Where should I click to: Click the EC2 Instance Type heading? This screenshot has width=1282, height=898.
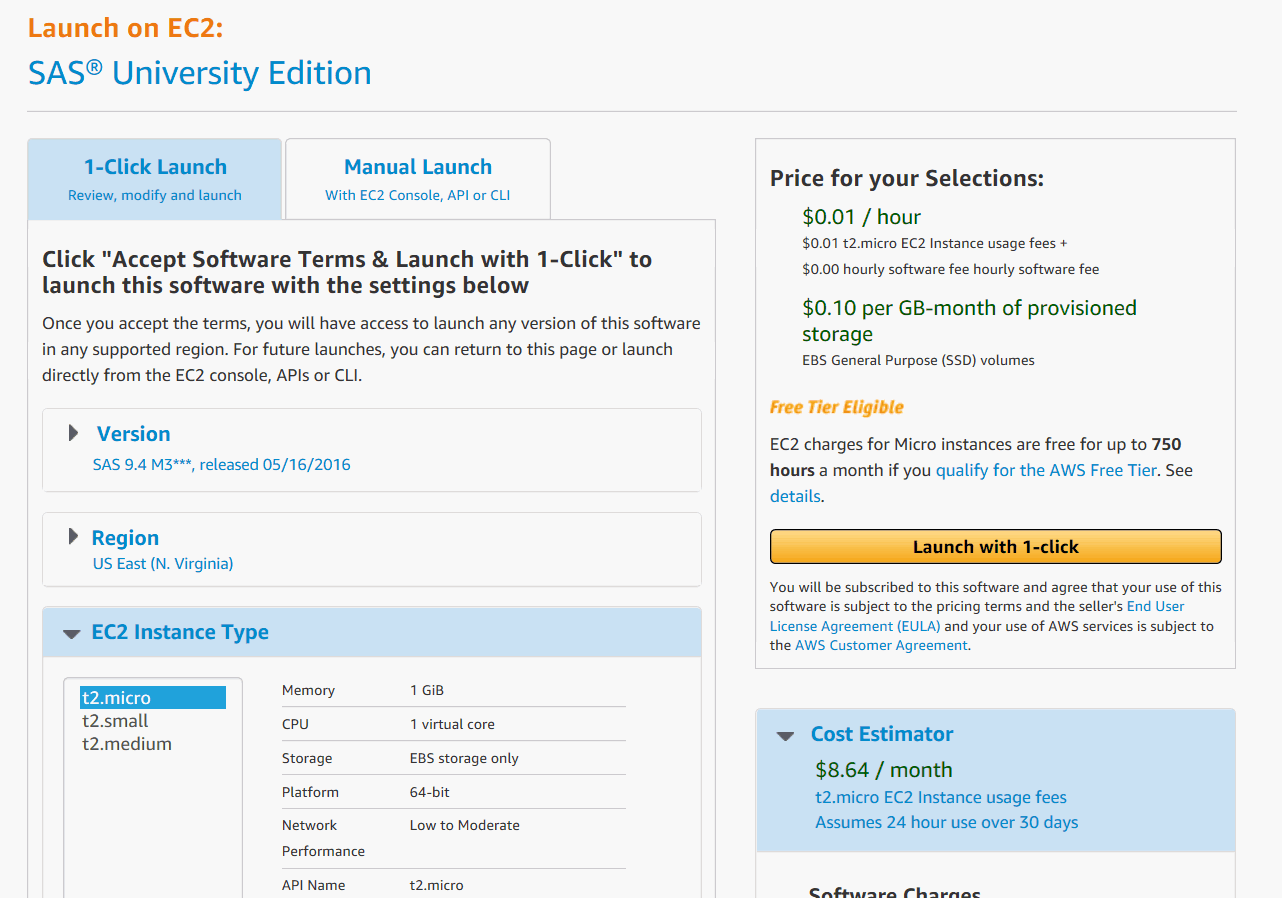point(180,632)
